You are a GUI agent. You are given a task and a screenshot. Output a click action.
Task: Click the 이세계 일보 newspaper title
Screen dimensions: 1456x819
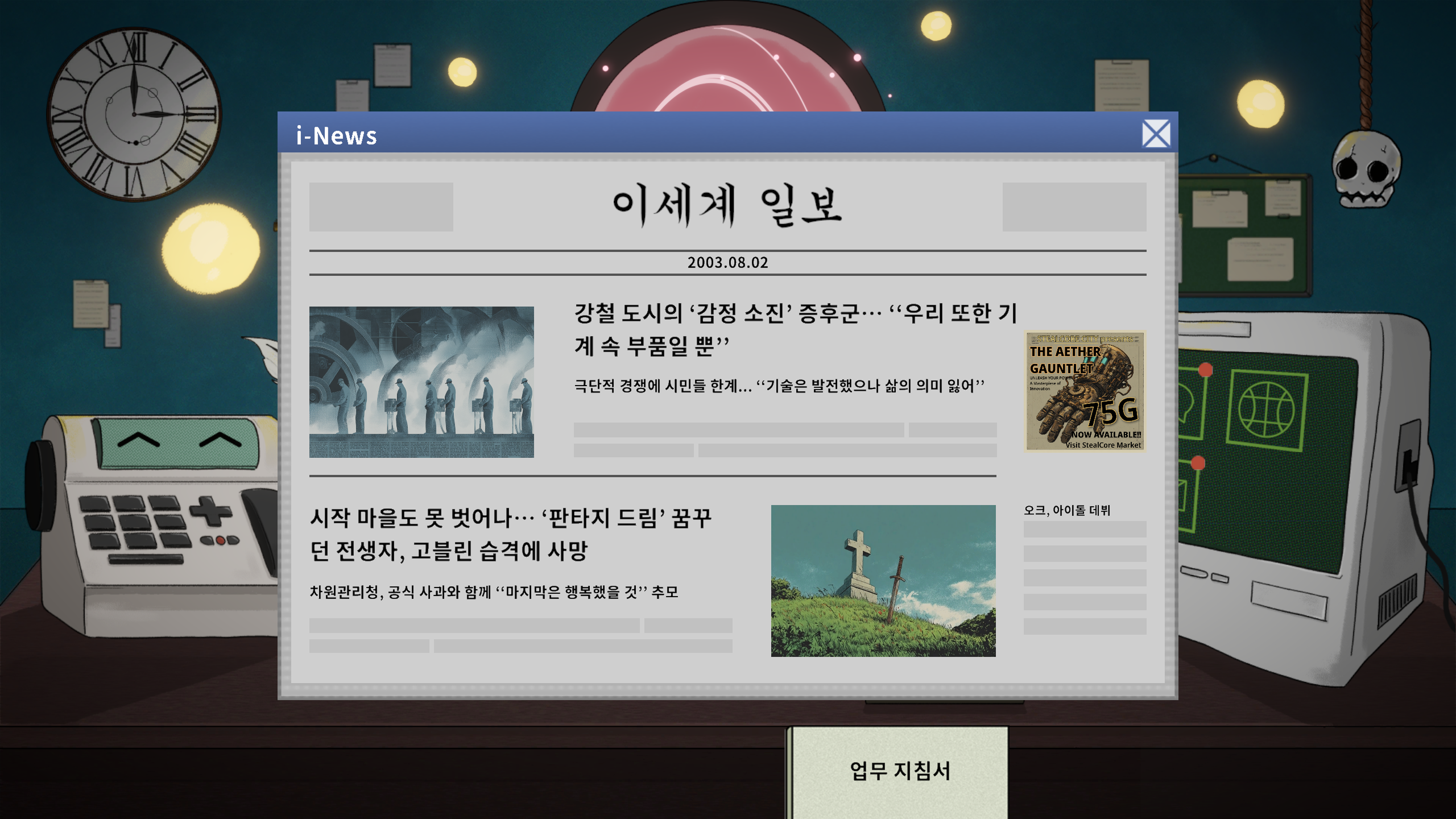(x=727, y=205)
